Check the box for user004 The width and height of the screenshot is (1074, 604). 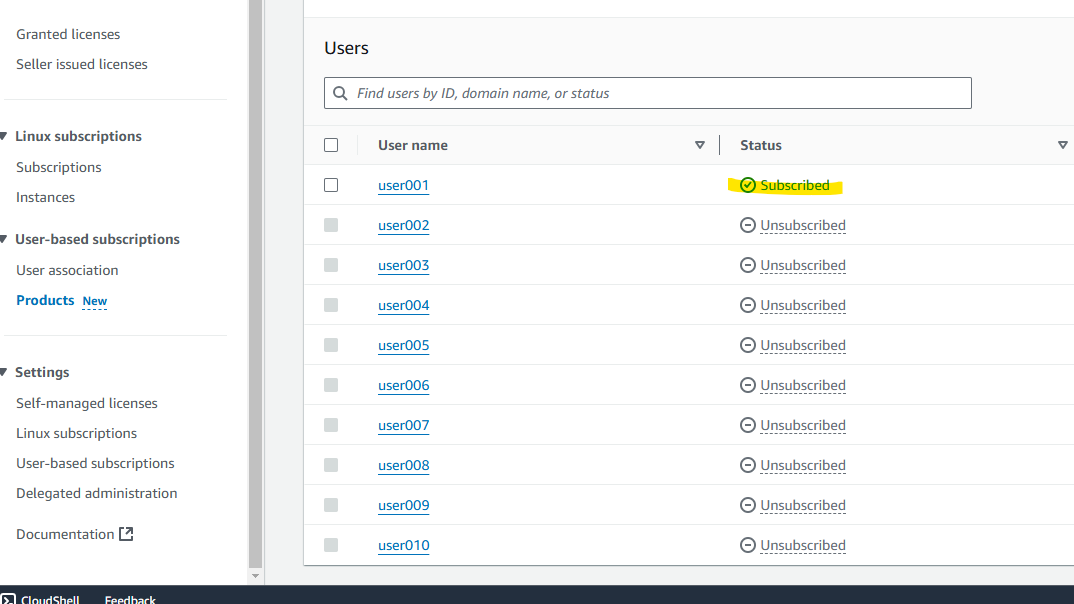[x=331, y=305]
